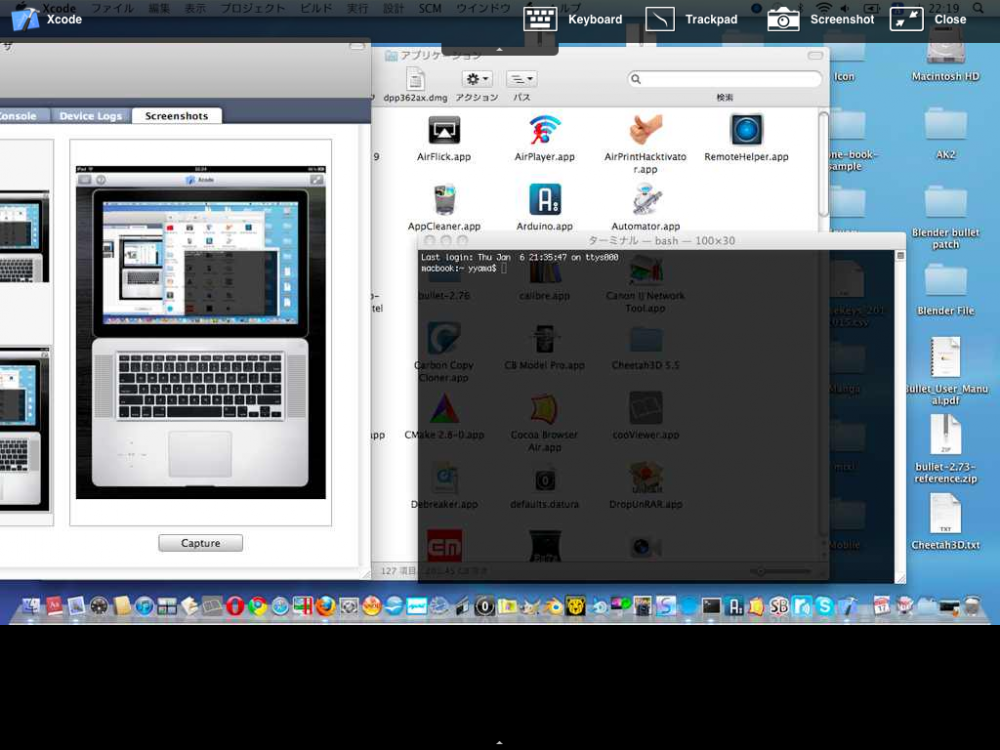The image size is (1000, 750).
Task: Select the lower screenshot thumbnail in the list
Action: pyautogui.click(x=24, y=428)
